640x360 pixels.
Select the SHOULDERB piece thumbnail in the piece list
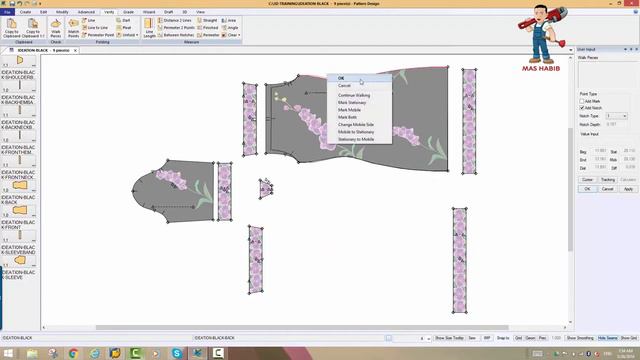pos(19,61)
